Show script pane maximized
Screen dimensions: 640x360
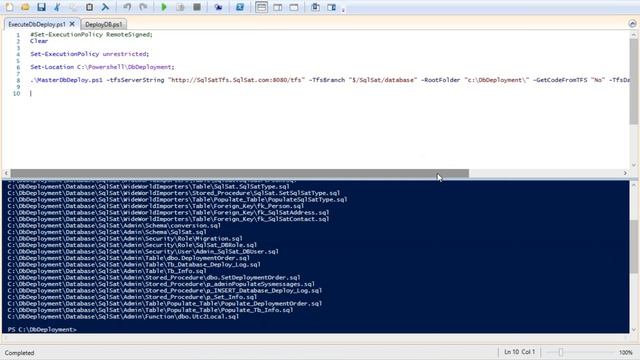point(293,7)
